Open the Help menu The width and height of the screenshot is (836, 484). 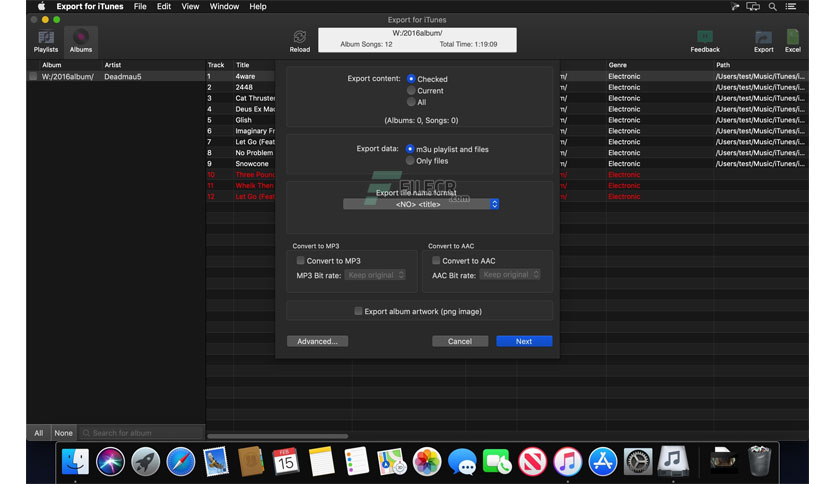(x=258, y=6)
